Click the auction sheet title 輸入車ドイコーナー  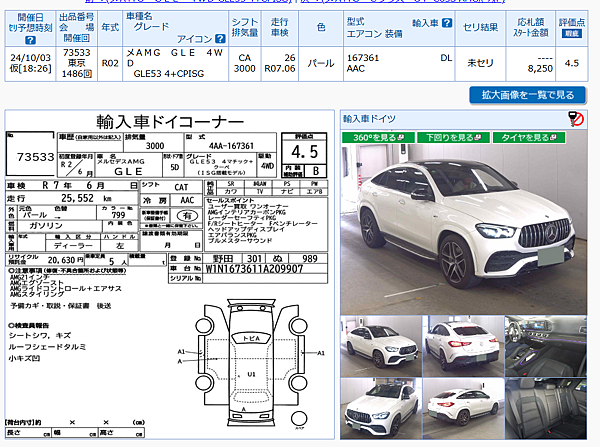(170, 122)
